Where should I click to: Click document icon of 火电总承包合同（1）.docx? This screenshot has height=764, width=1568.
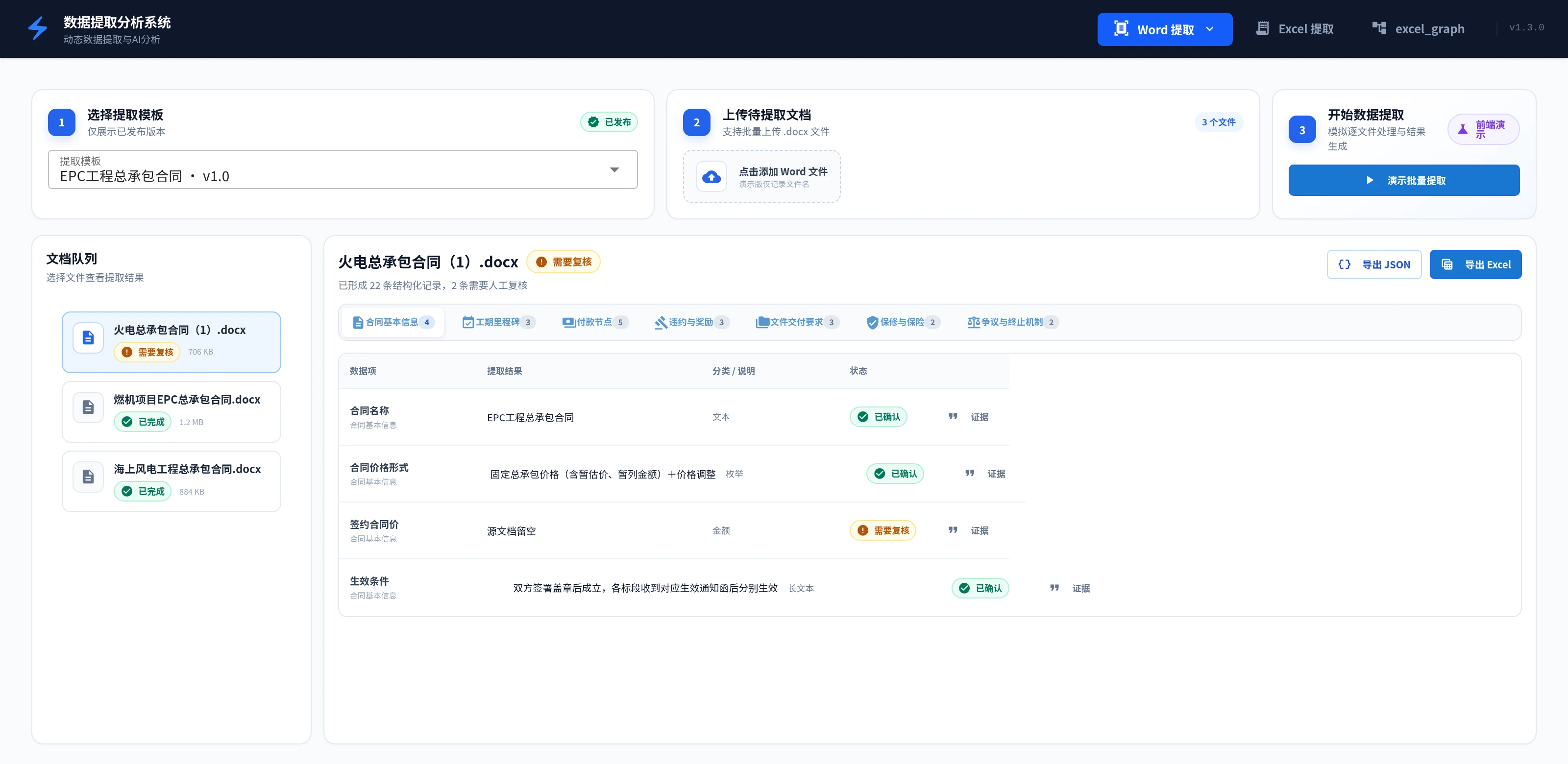pos(88,338)
